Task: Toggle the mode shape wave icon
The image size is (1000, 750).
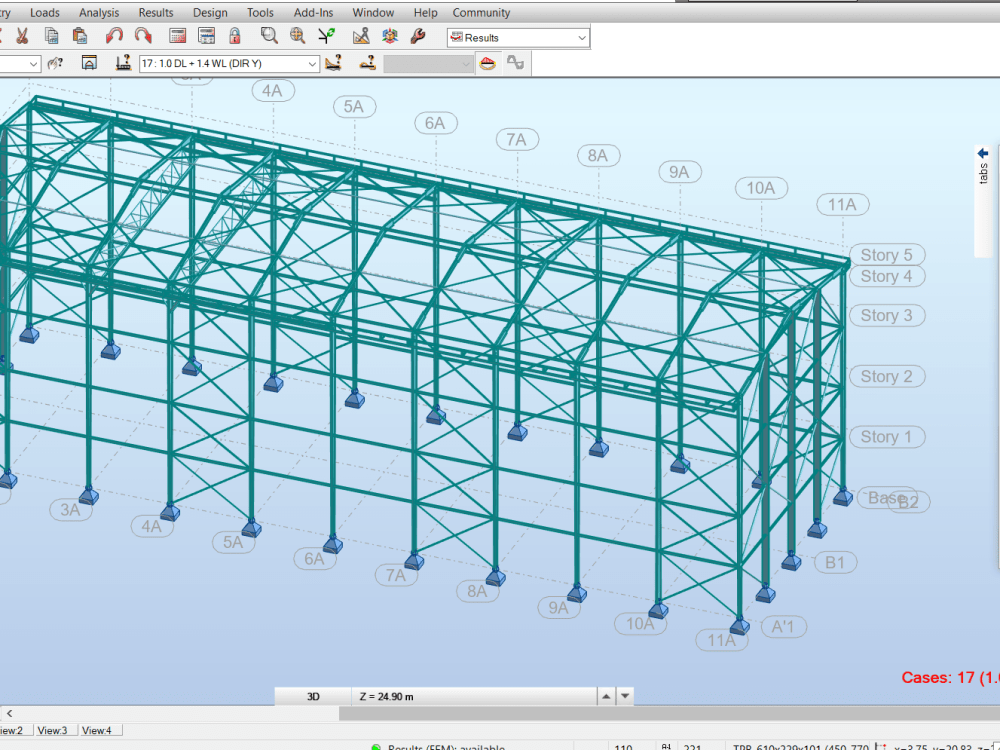Action: pyautogui.click(x=515, y=63)
